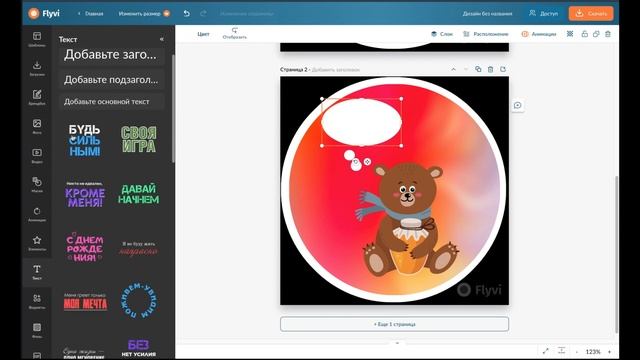Open the Брендбук sidebar section
Viewport: 640px width, 360px height.
tap(37, 98)
